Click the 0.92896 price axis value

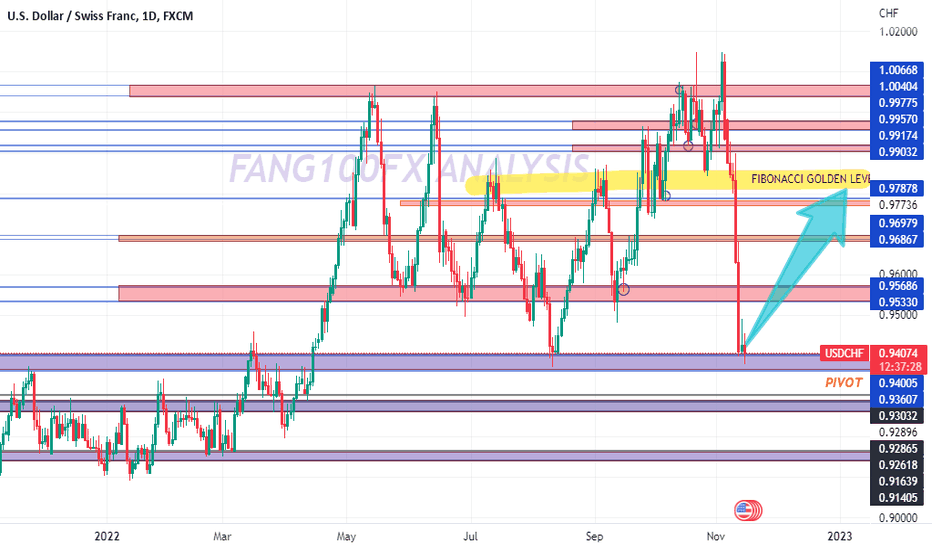tap(898, 432)
